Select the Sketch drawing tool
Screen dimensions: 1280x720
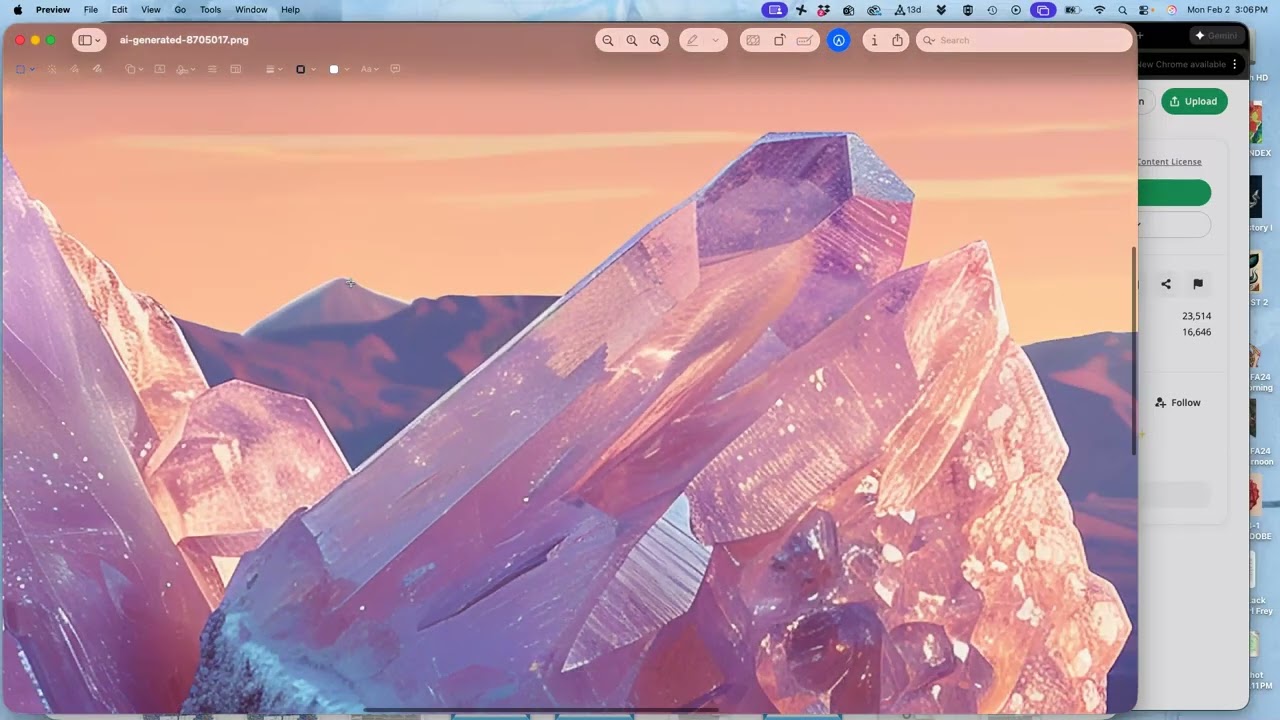[75, 69]
